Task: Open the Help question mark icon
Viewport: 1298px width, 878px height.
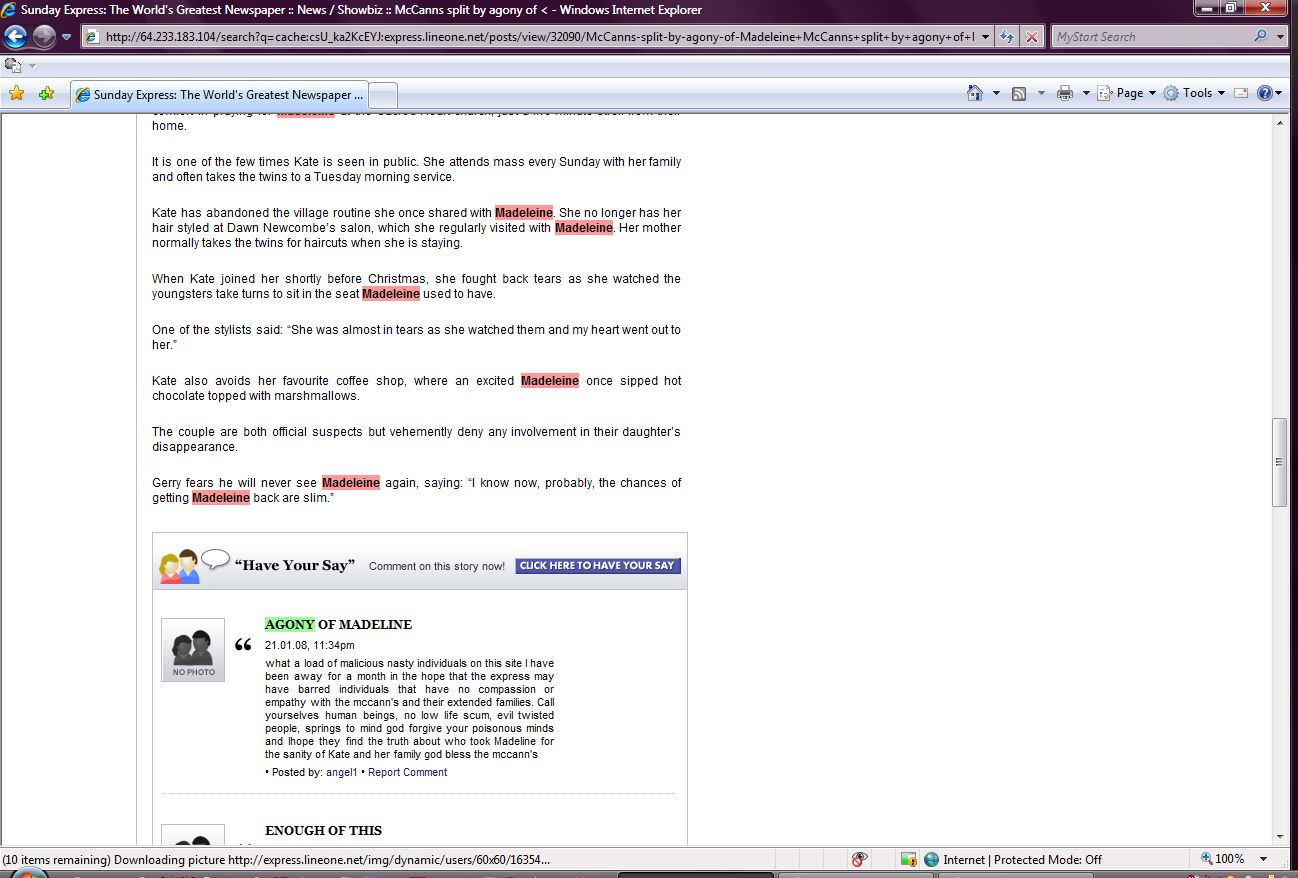Action: point(1264,93)
